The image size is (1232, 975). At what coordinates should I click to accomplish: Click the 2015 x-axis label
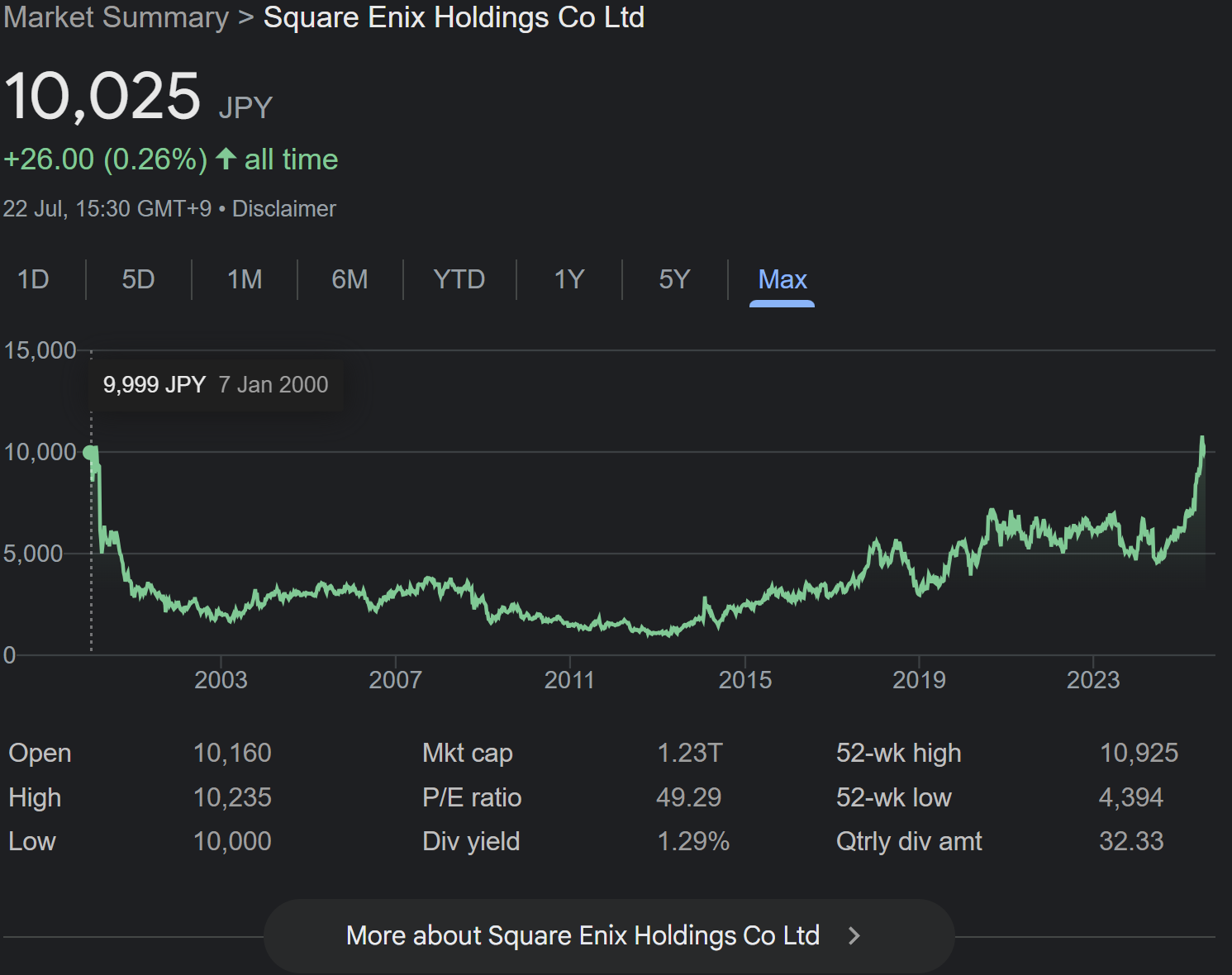point(745,680)
